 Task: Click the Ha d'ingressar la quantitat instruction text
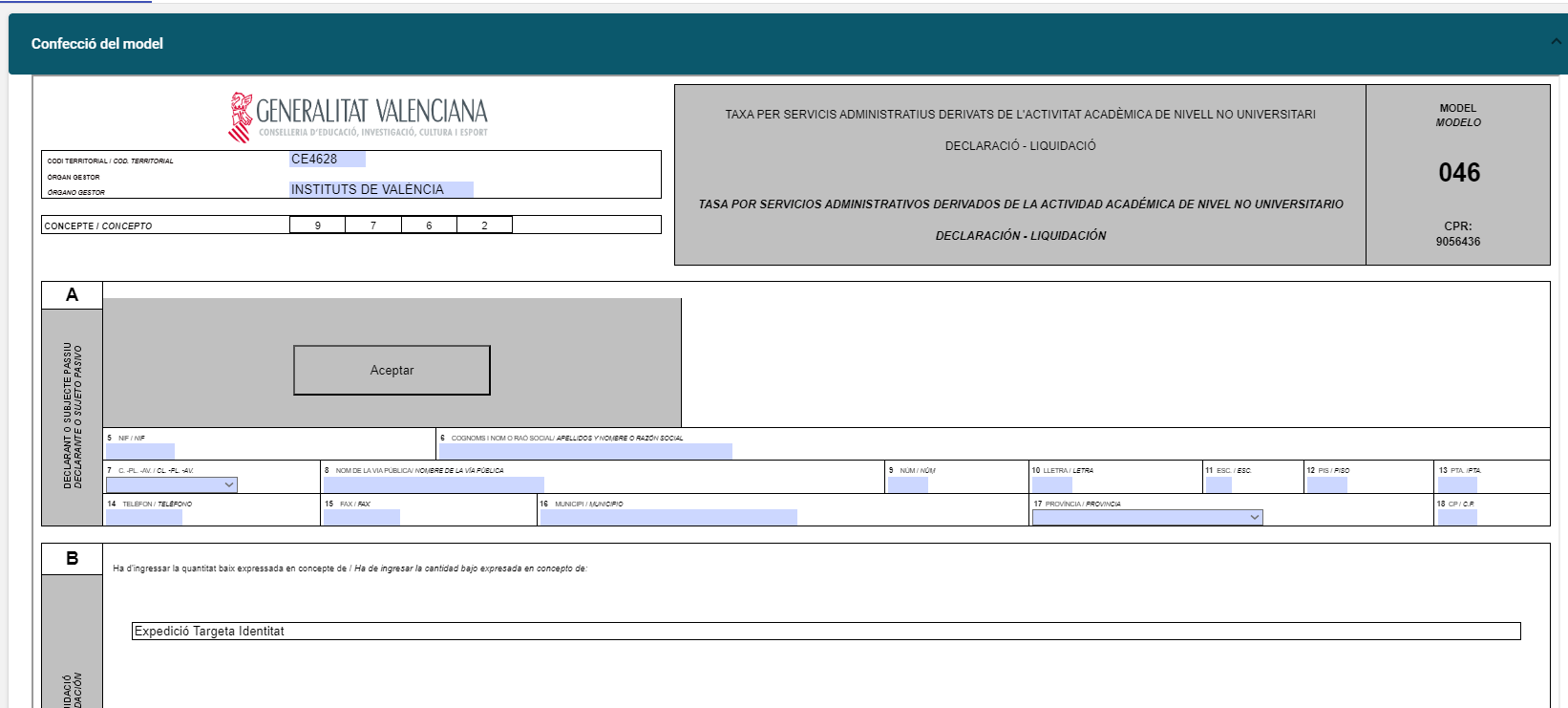[x=350, y=569]
